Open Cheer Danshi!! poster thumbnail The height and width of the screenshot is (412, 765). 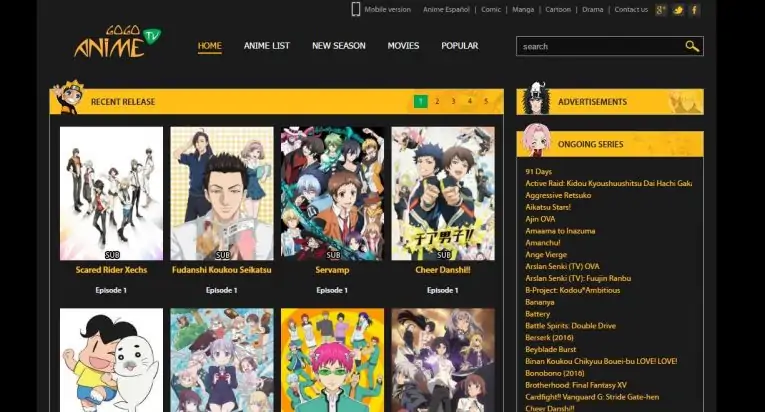tap(443, 193)
